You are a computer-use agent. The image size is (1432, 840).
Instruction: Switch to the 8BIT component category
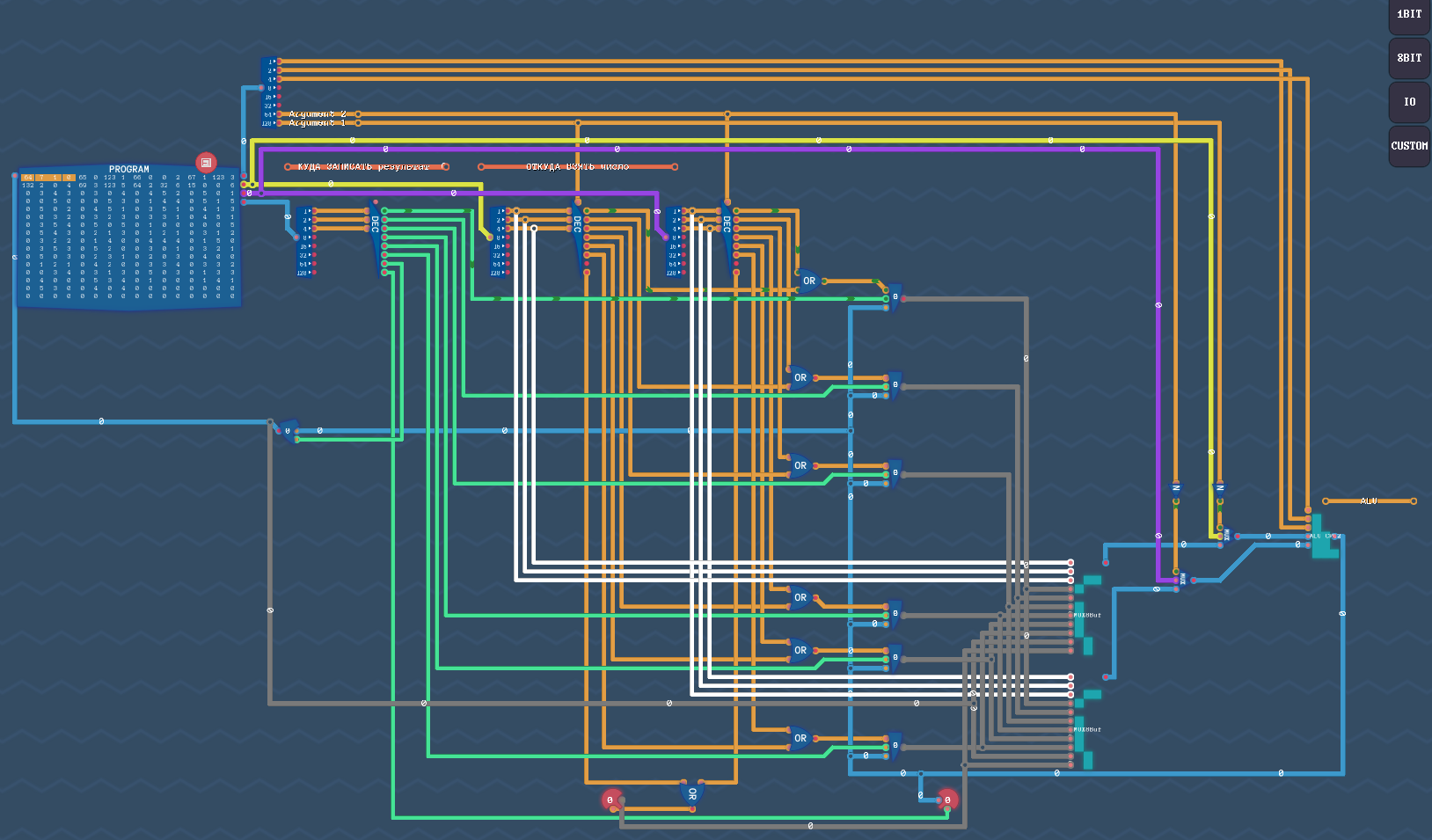pos(1409,58)
